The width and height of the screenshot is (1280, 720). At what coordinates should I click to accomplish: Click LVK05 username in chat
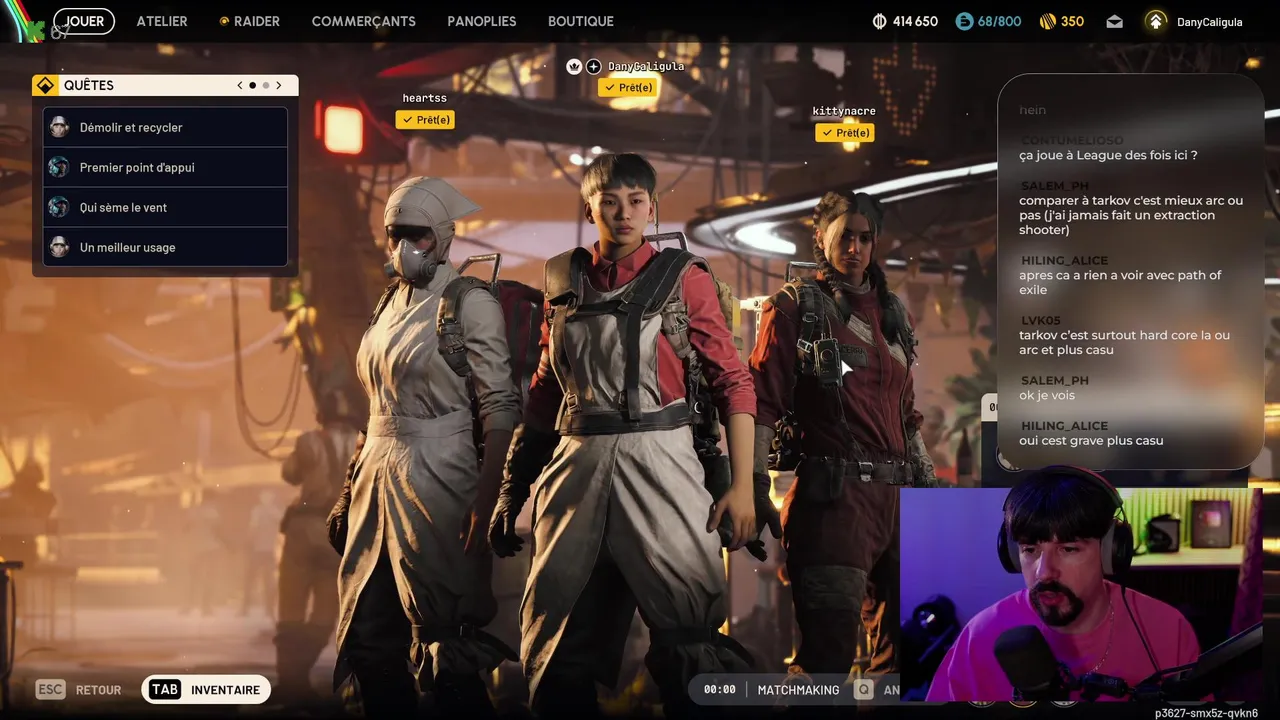[1041, 321]
